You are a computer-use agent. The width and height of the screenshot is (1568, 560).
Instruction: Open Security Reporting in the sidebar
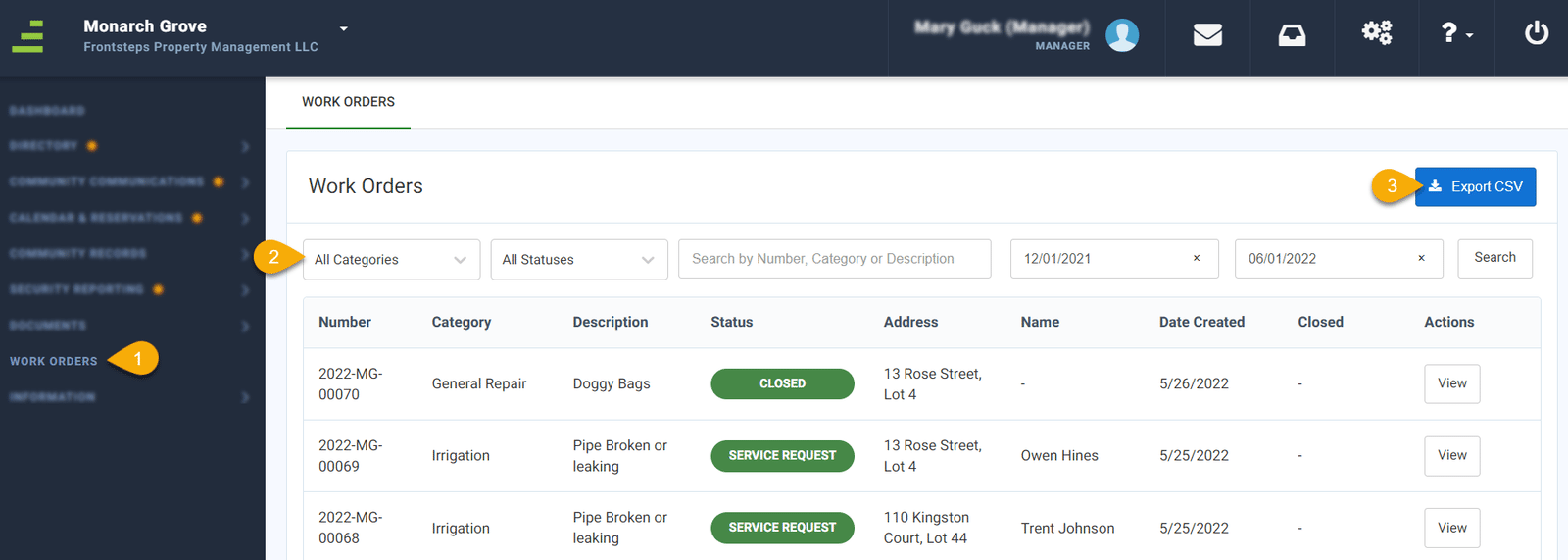click(x=76, y=289)
